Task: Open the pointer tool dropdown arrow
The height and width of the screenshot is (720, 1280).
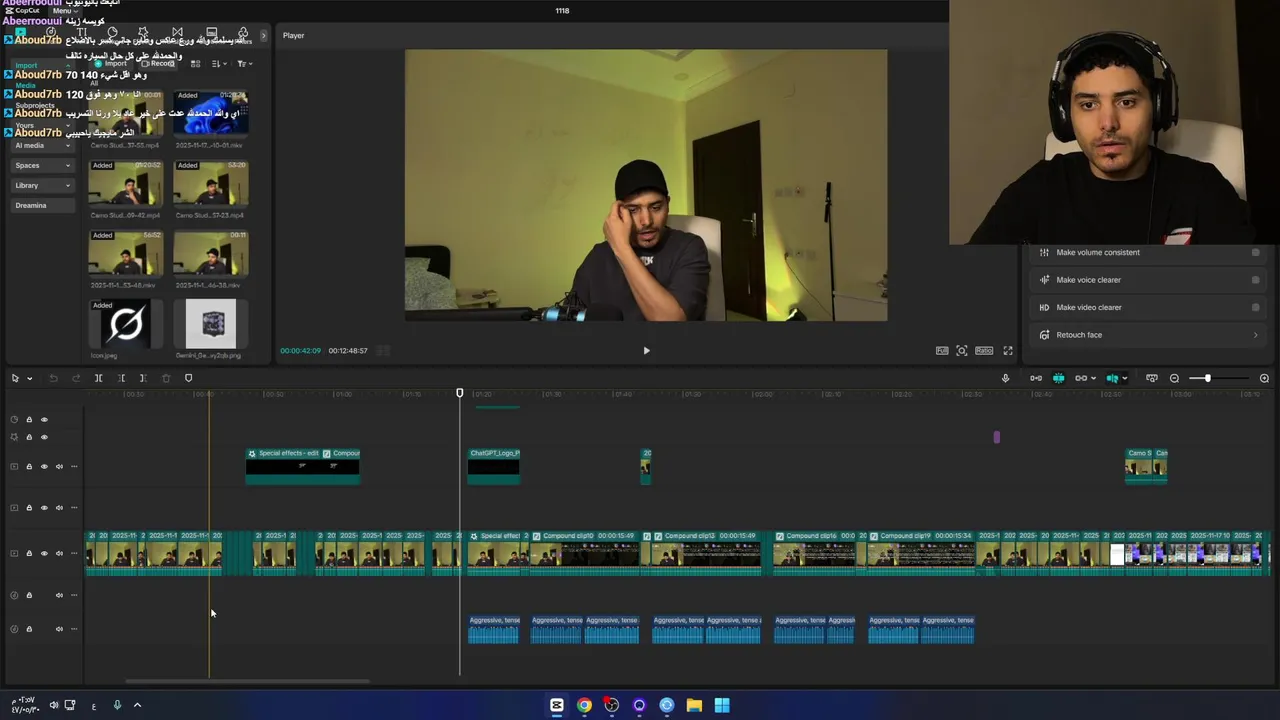Action: (29, 378)
